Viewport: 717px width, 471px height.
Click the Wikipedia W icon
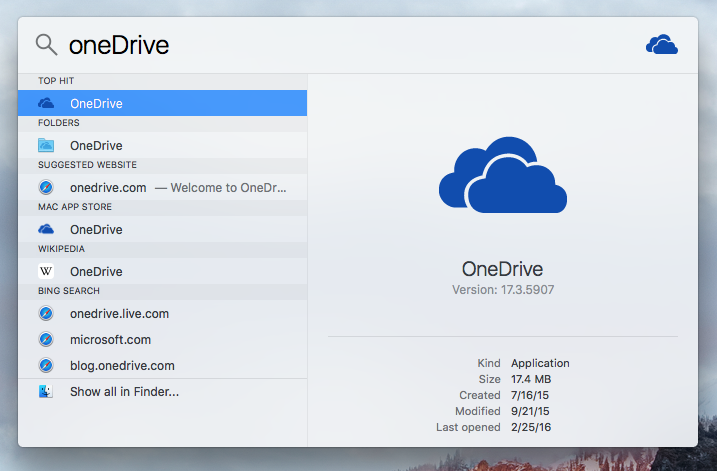[46, 271]
